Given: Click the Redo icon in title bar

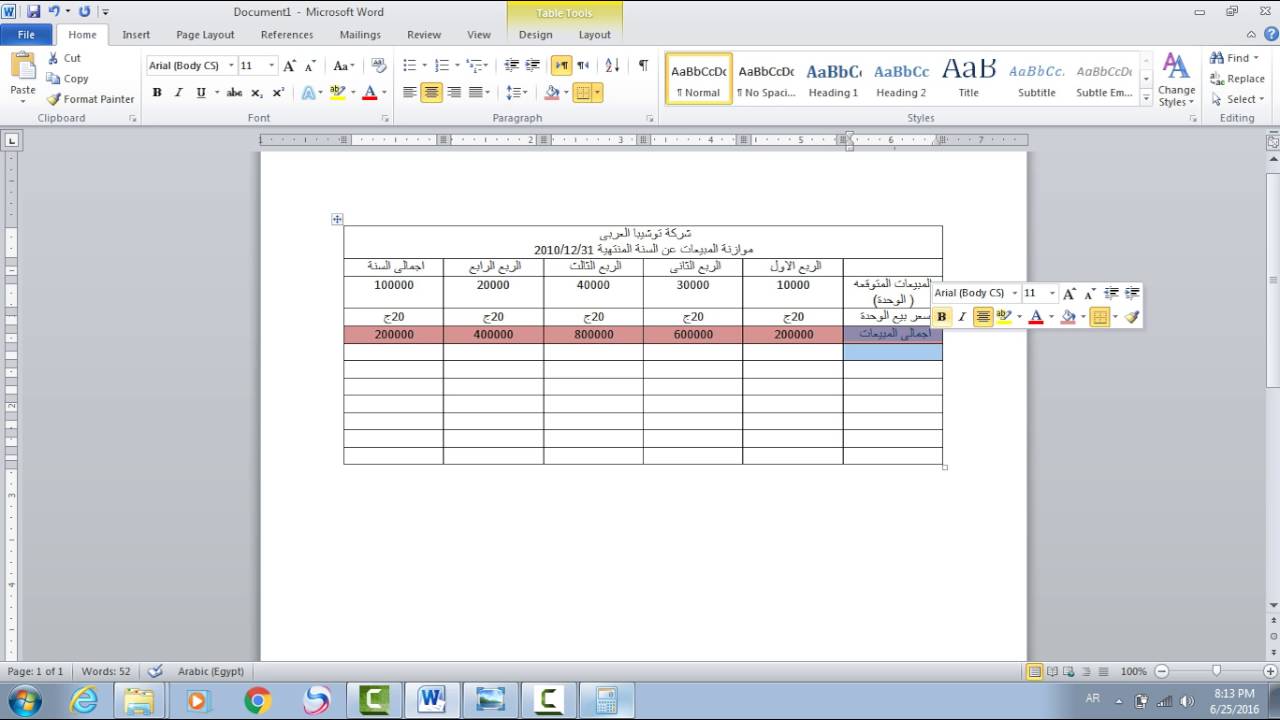Looking at the screenshot, I should tap(84, 12).
